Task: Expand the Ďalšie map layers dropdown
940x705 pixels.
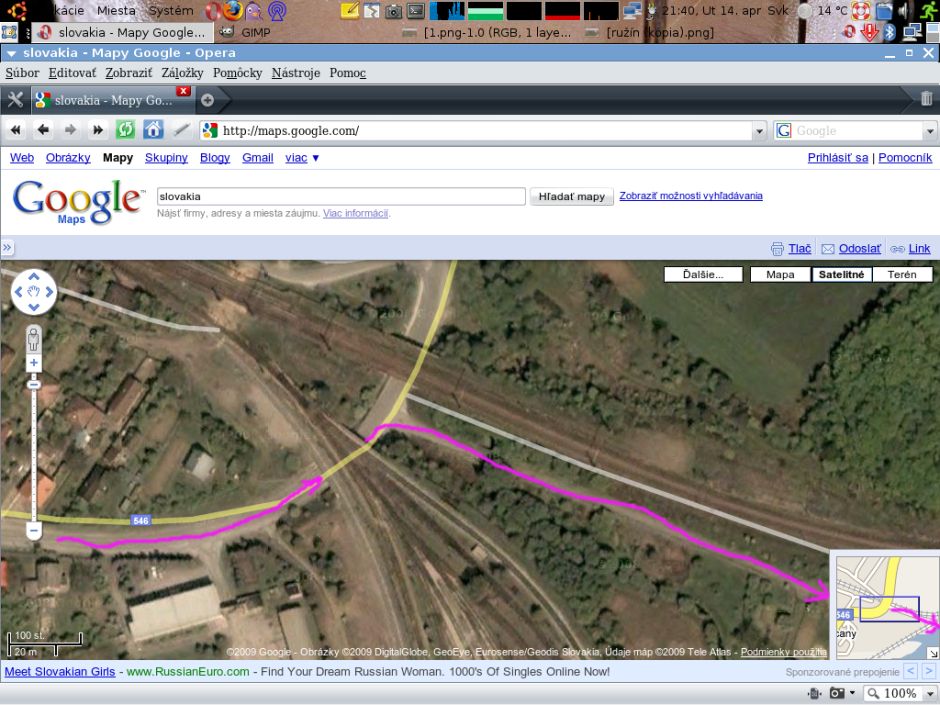Action: [704, 274]
